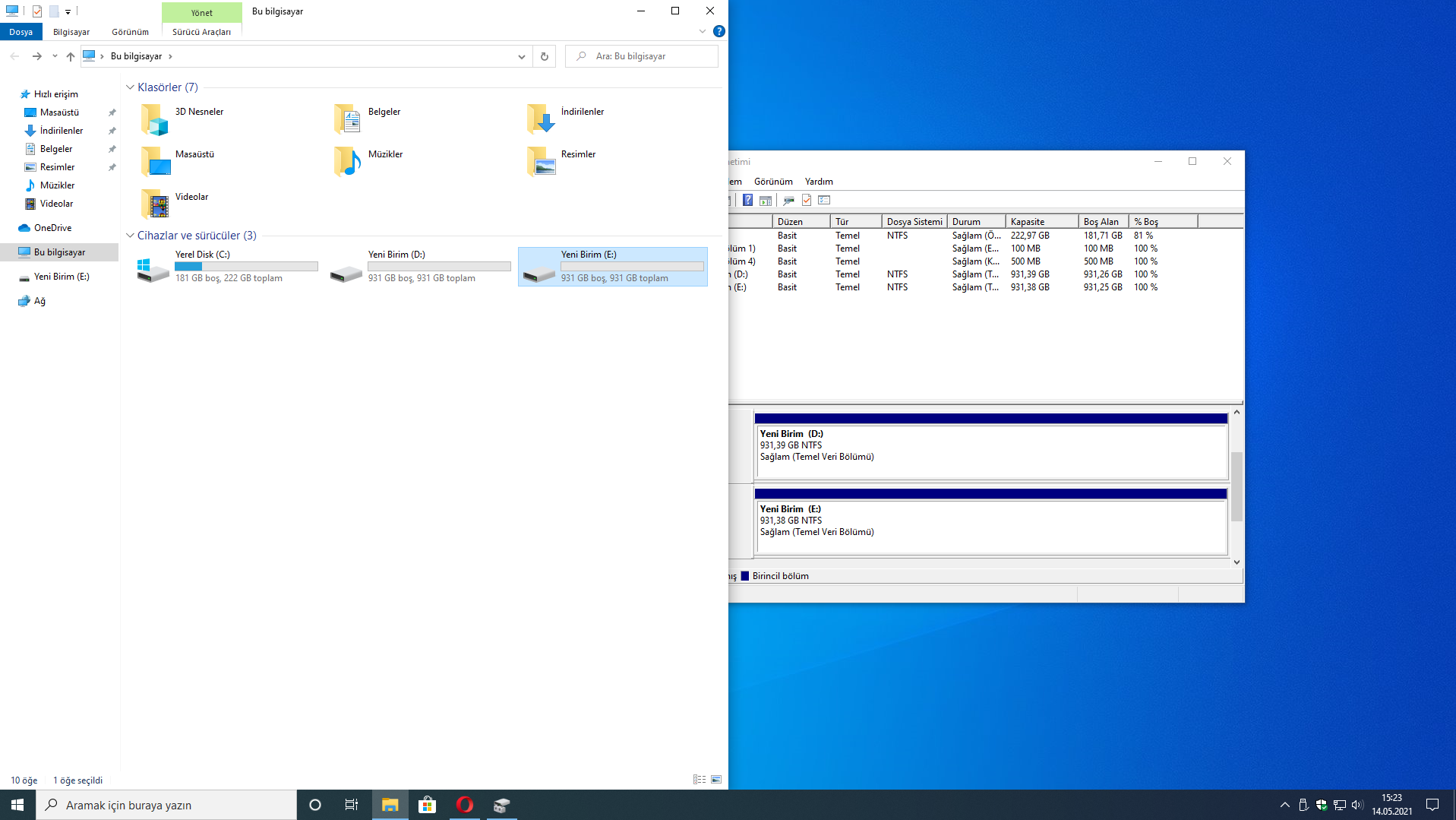This screenshot has width=1456, height=820.
Task: Open Yeni Birim (E:) in navigation pane
Action: 62,277
